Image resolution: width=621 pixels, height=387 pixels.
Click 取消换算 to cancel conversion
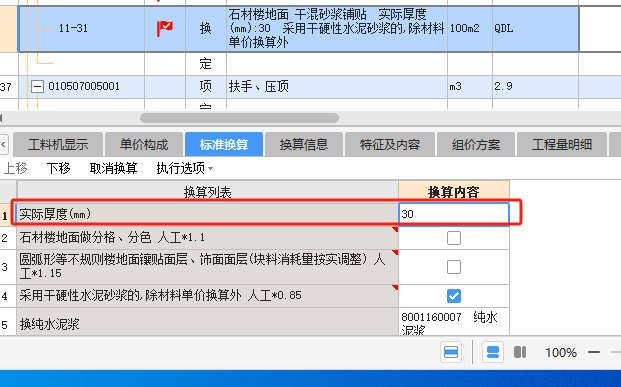pos(113,168)
